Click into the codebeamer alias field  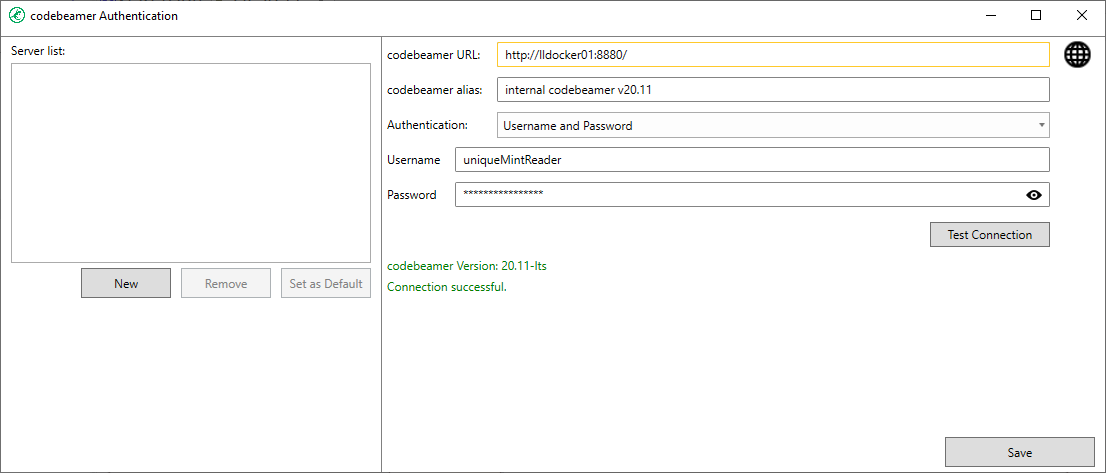[773, 90]
